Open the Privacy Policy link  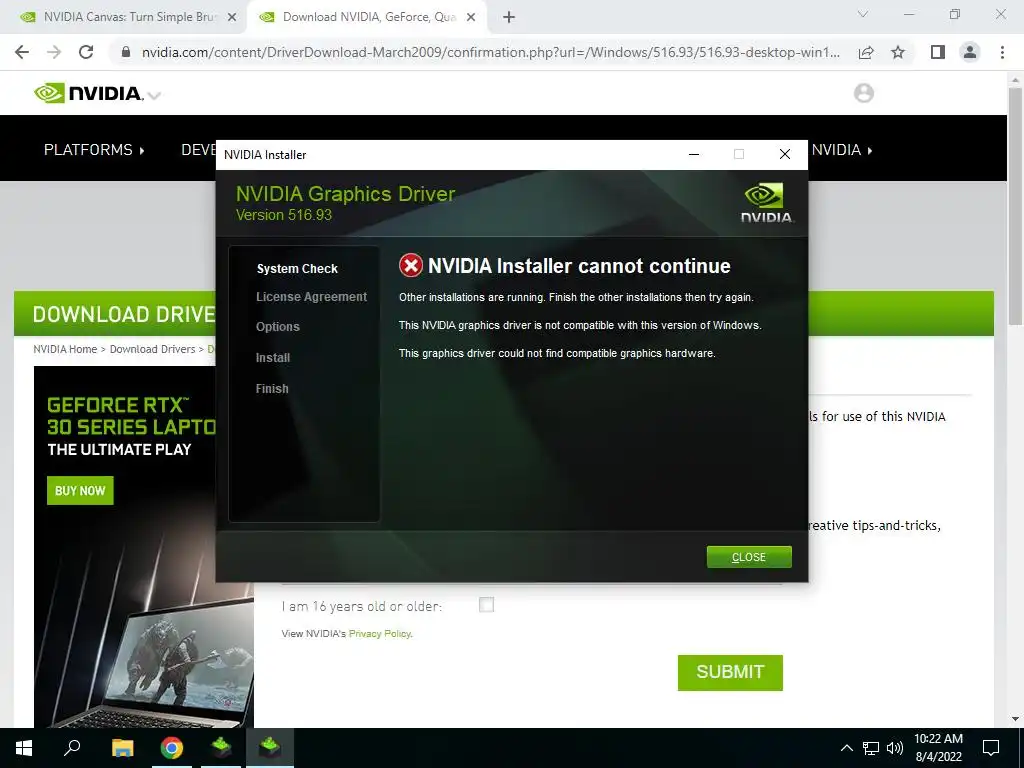[x=379, y=633]
